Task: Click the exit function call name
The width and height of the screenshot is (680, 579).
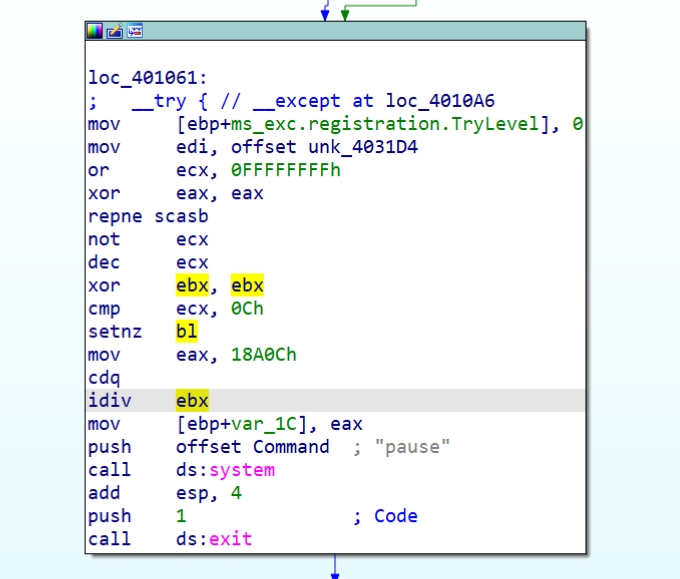Action: coord(230,539)
